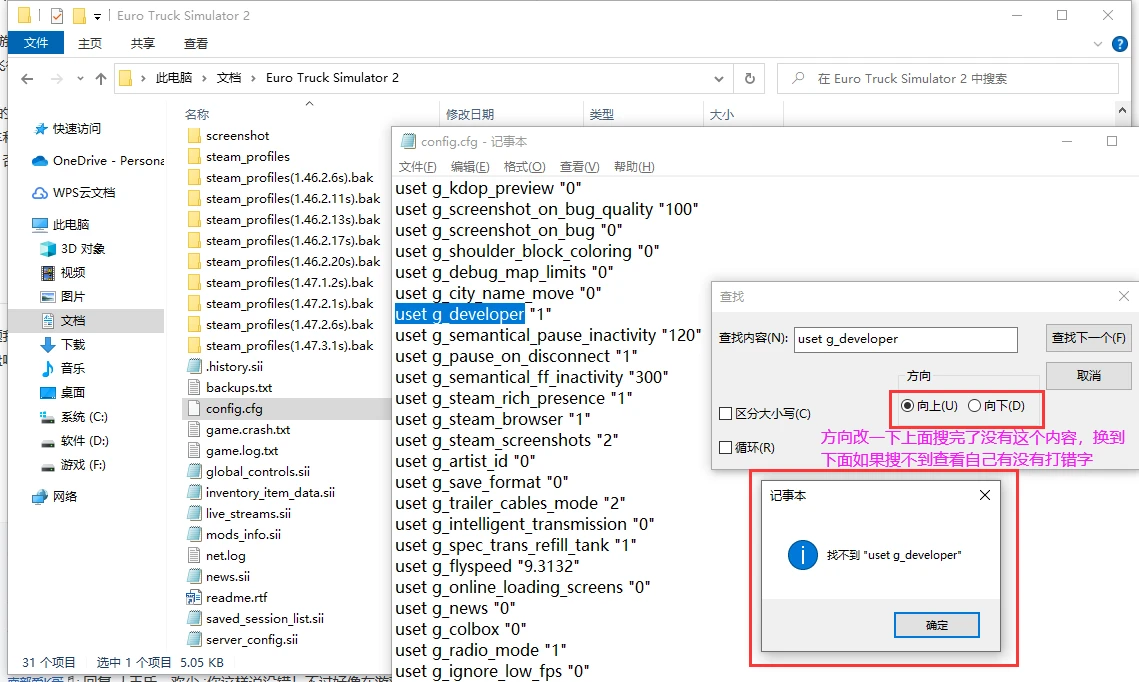
Task: Open 3D Objects folder icon
Action: [48, 249]
